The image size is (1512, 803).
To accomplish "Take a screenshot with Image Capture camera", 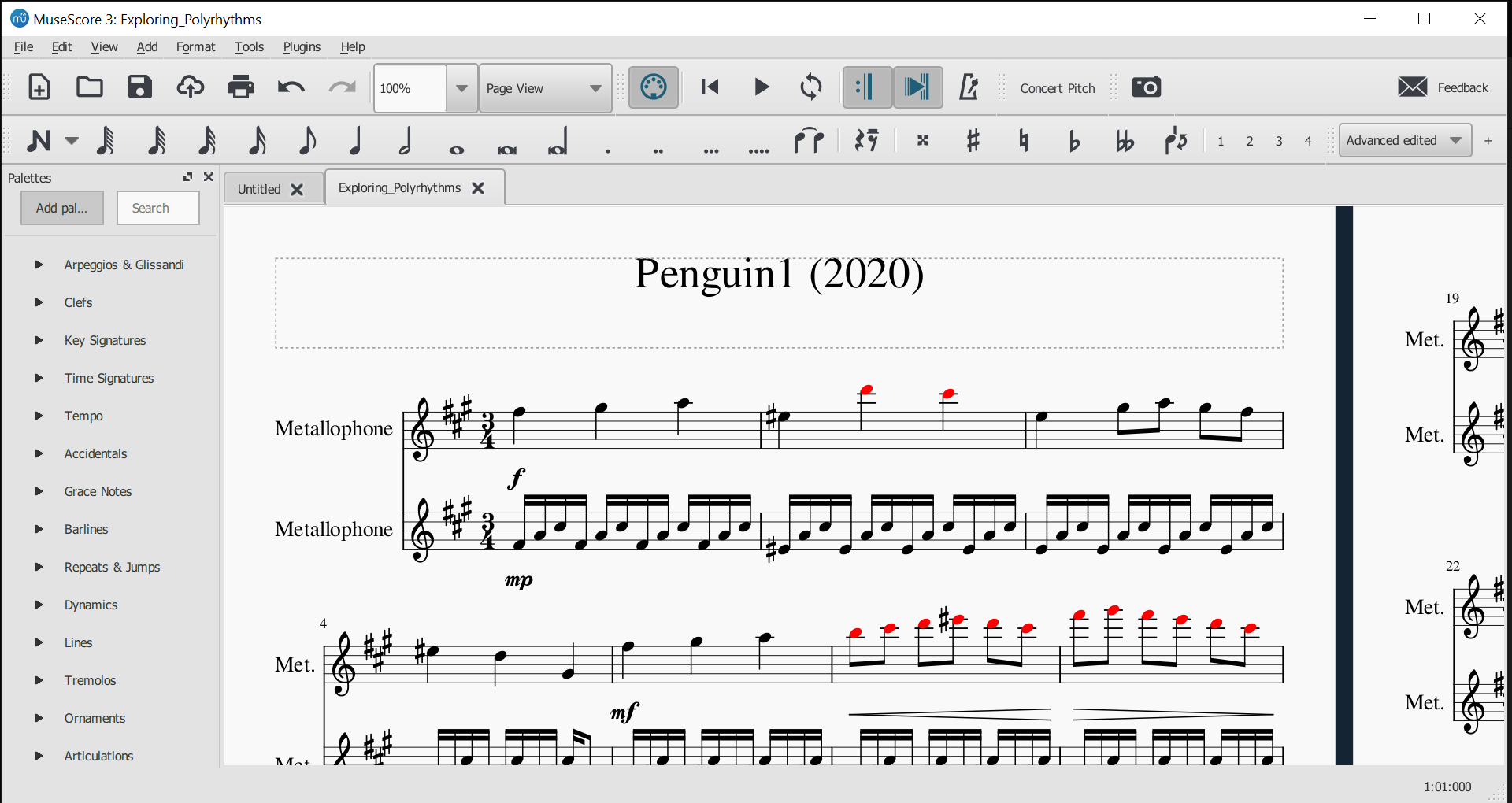I will [x=1146, y=87].
